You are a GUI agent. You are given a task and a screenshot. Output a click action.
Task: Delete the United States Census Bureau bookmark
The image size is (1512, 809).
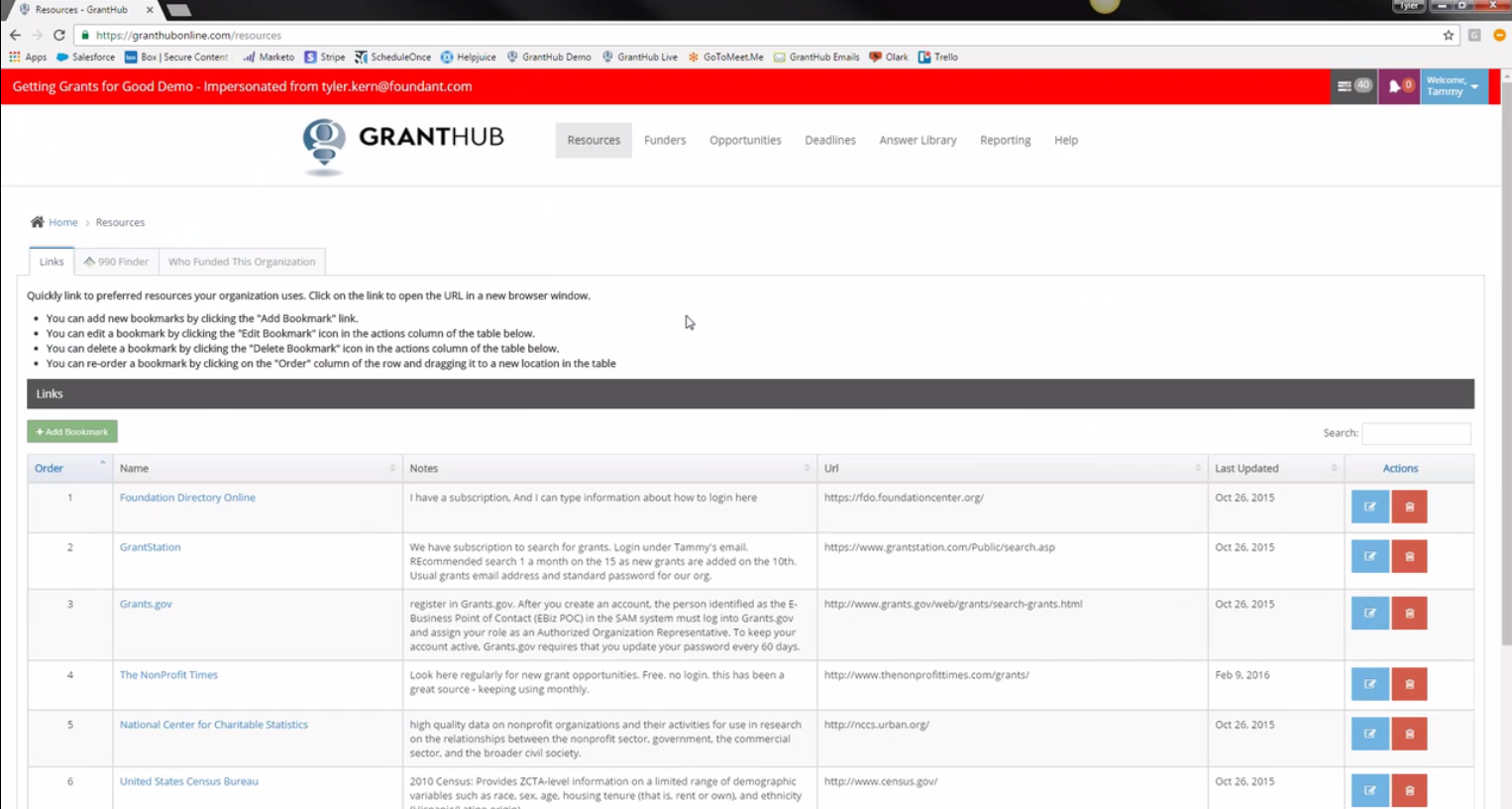(1409, 790)
